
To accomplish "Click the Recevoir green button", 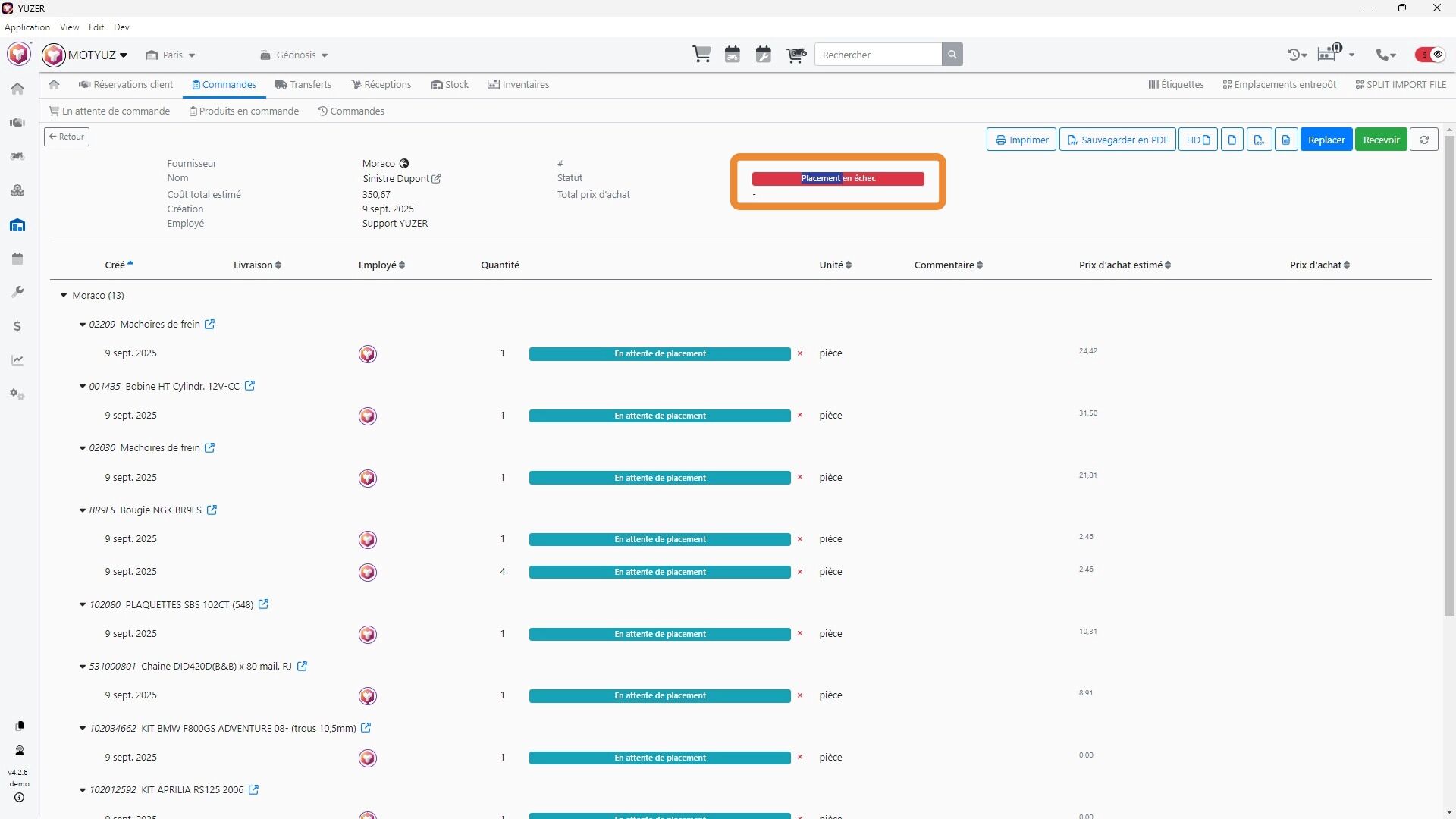I will click(1381, 140).
